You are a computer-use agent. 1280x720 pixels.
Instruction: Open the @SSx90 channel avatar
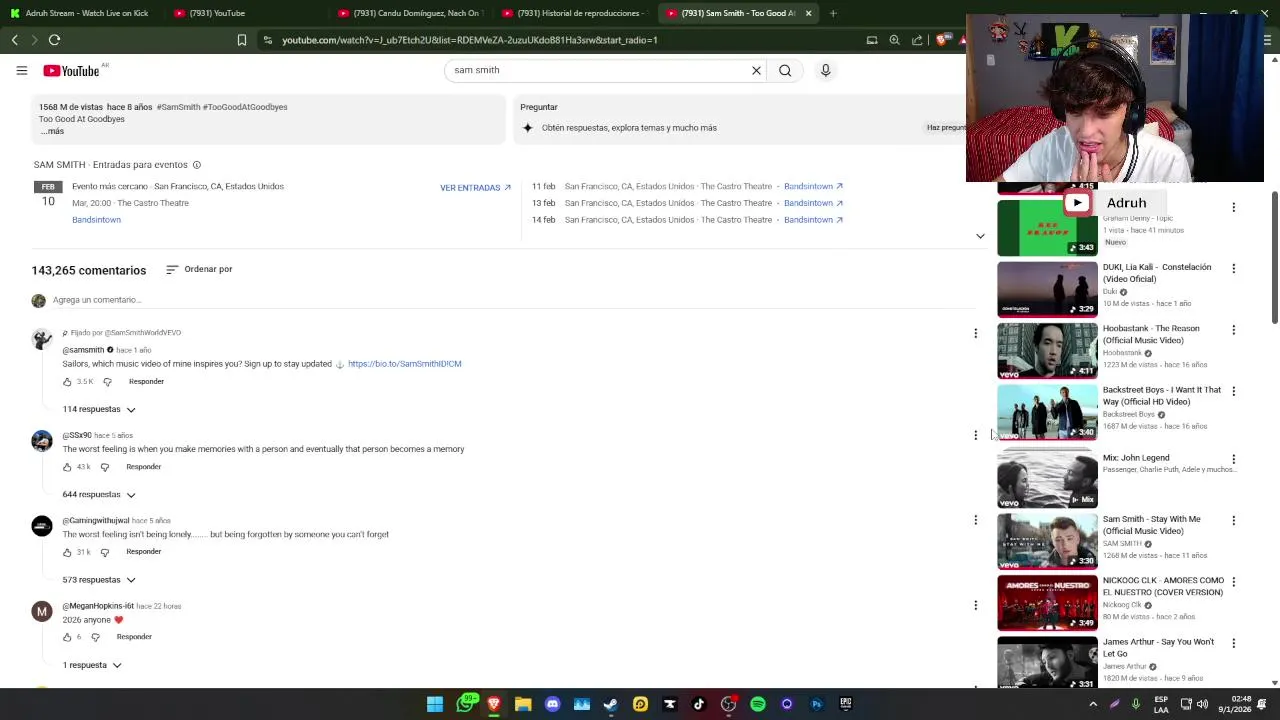[x=41, y=441]
